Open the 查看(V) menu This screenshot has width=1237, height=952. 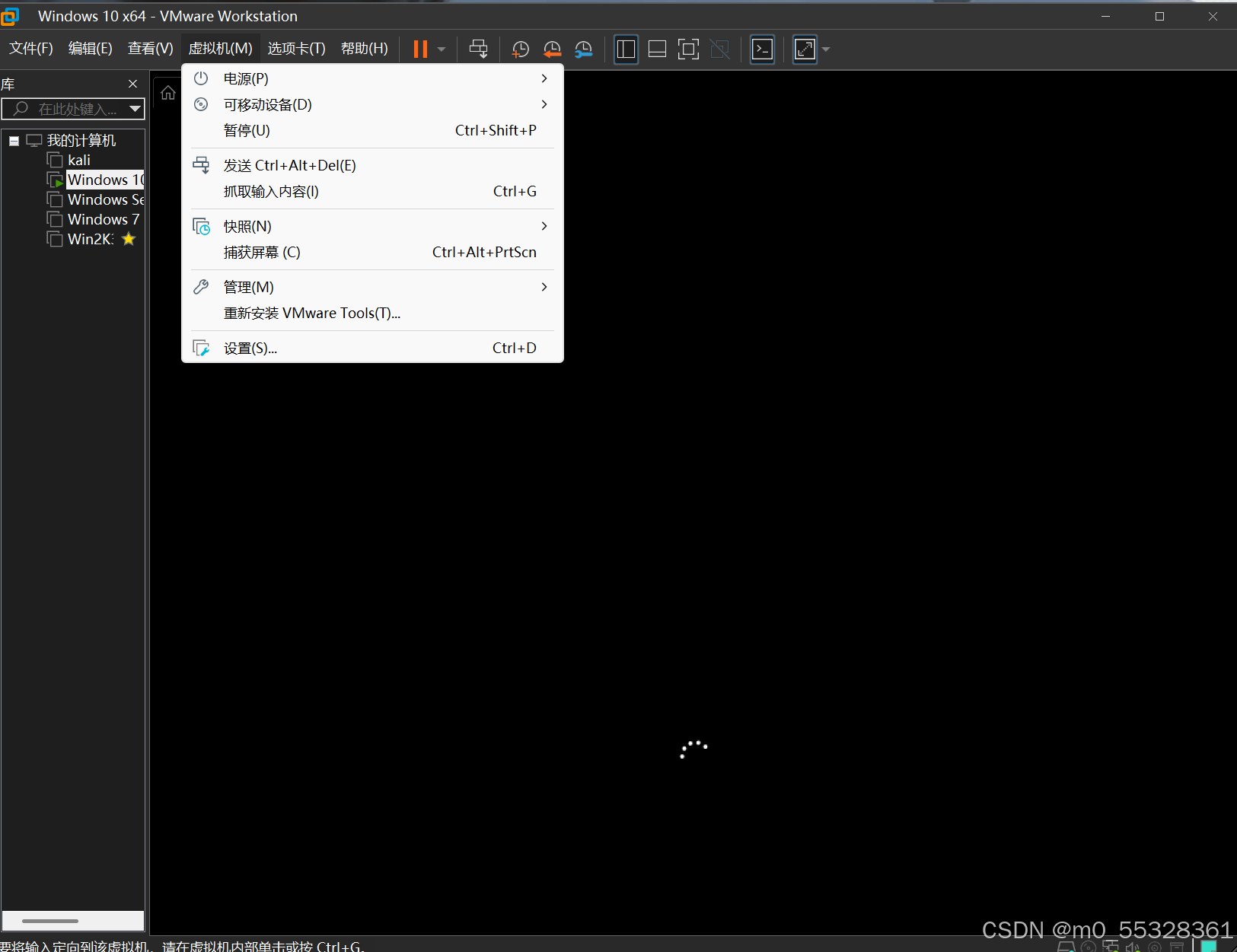150,49
